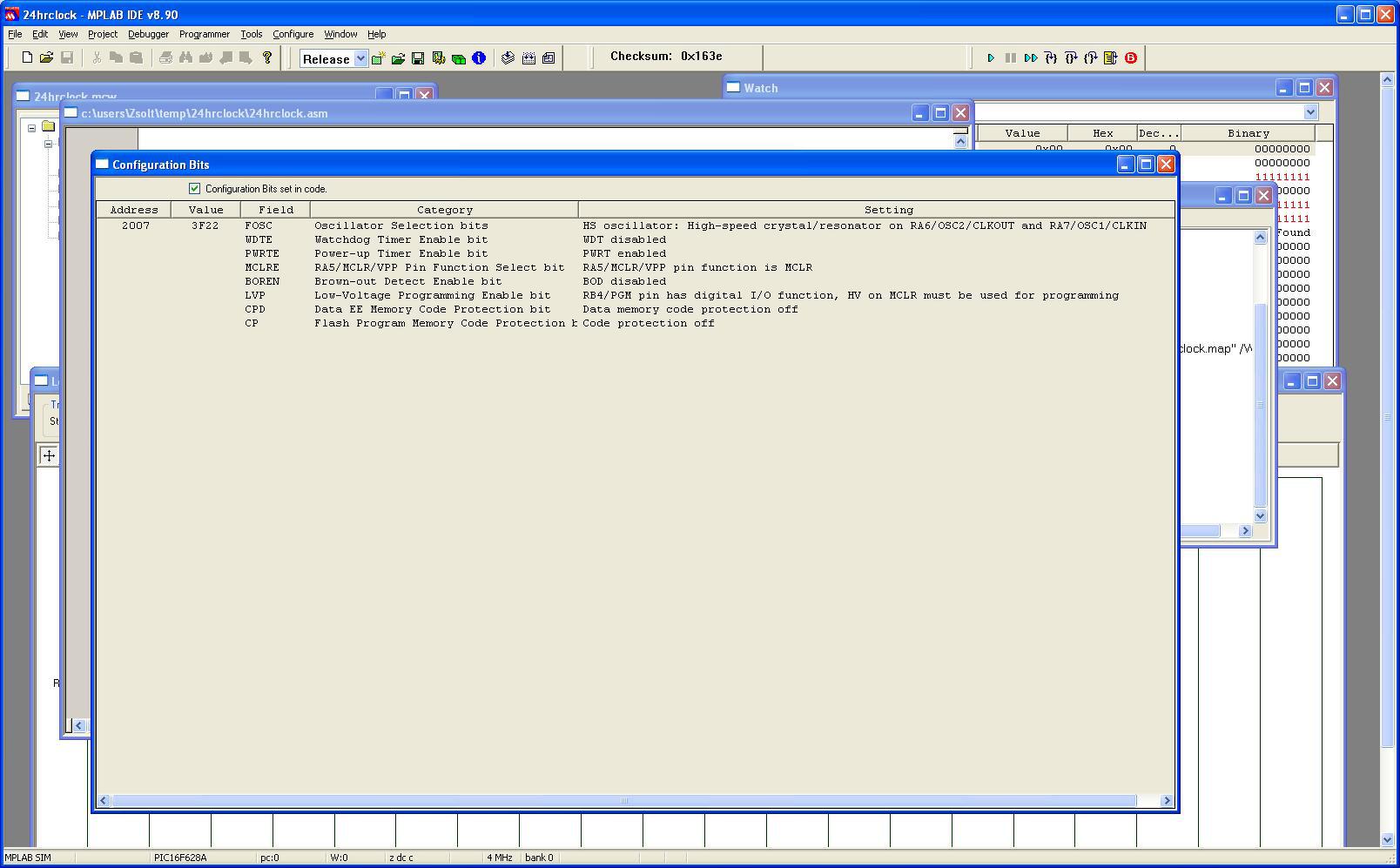Click the Find binoculars icon
Viewport: 1400px width, 868px height.
click(x=185, y=58)
